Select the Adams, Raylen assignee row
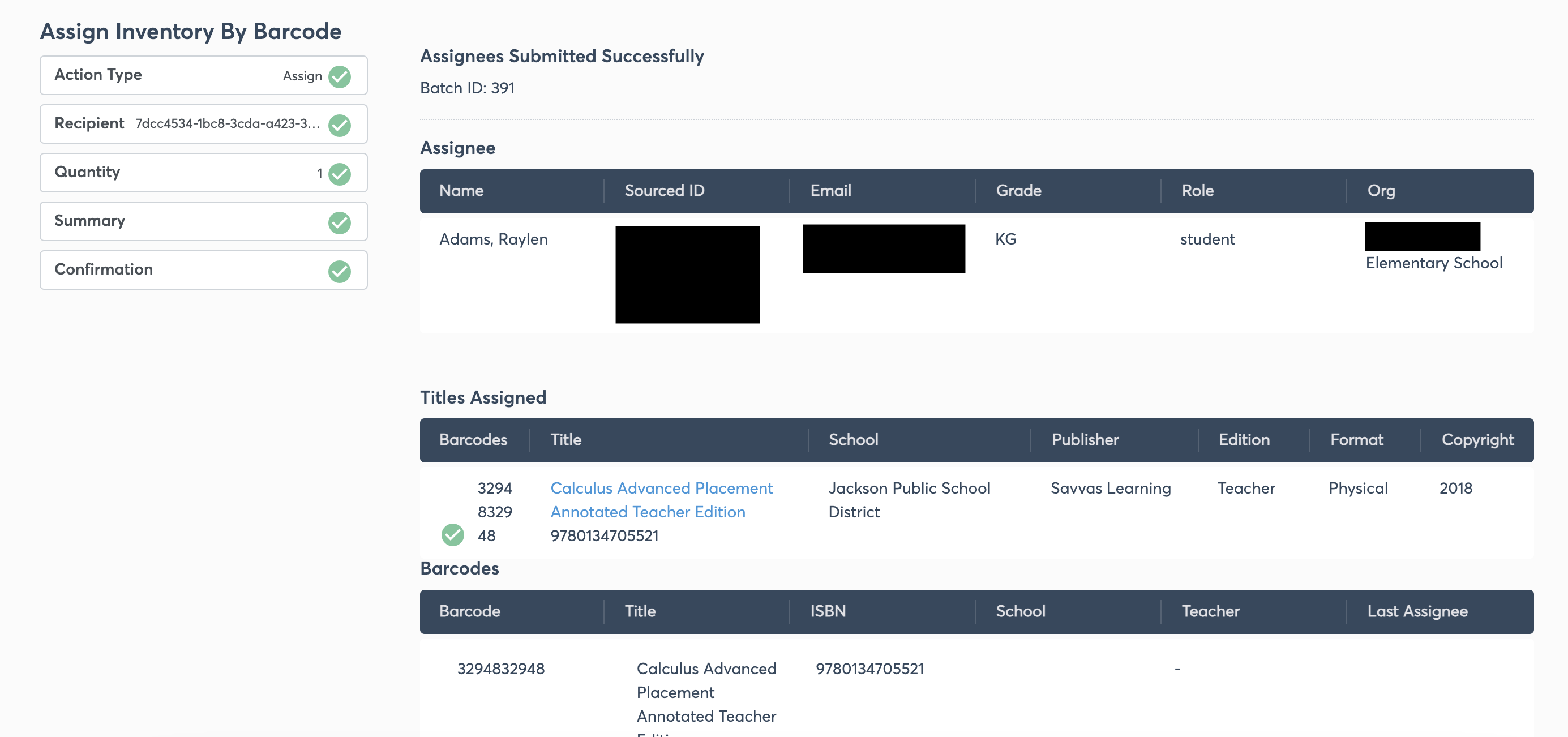 pyautogui.click(x=976, y=273)
